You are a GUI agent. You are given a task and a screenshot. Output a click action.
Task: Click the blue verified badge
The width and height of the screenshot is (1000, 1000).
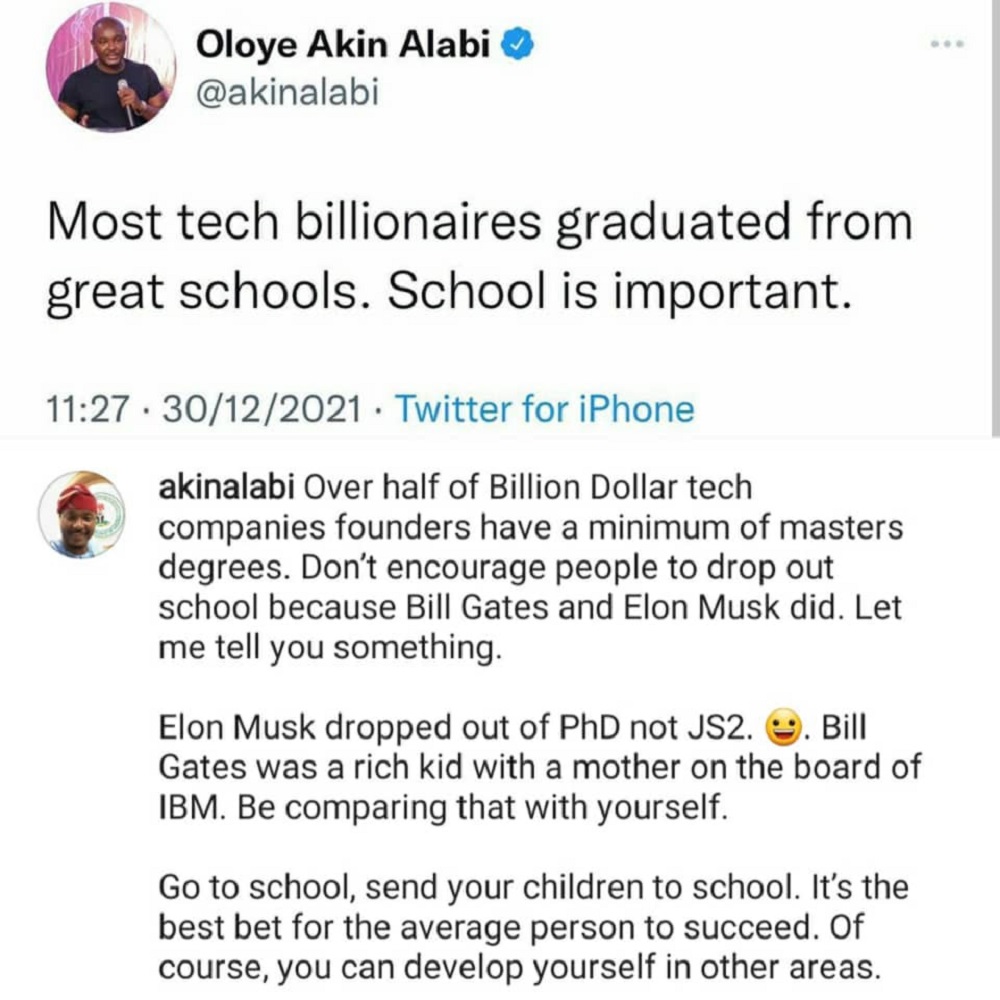point(522,46)
